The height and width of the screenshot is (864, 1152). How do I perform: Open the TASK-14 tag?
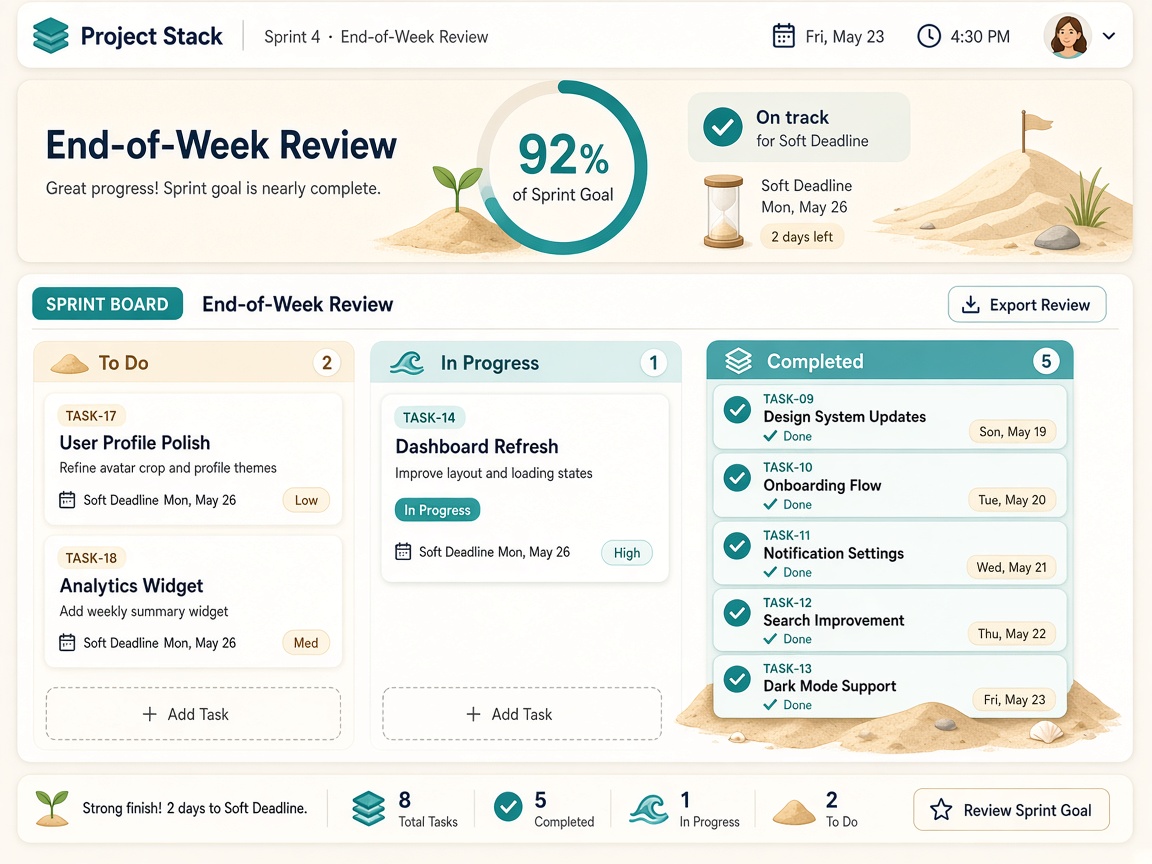[429, 417]
